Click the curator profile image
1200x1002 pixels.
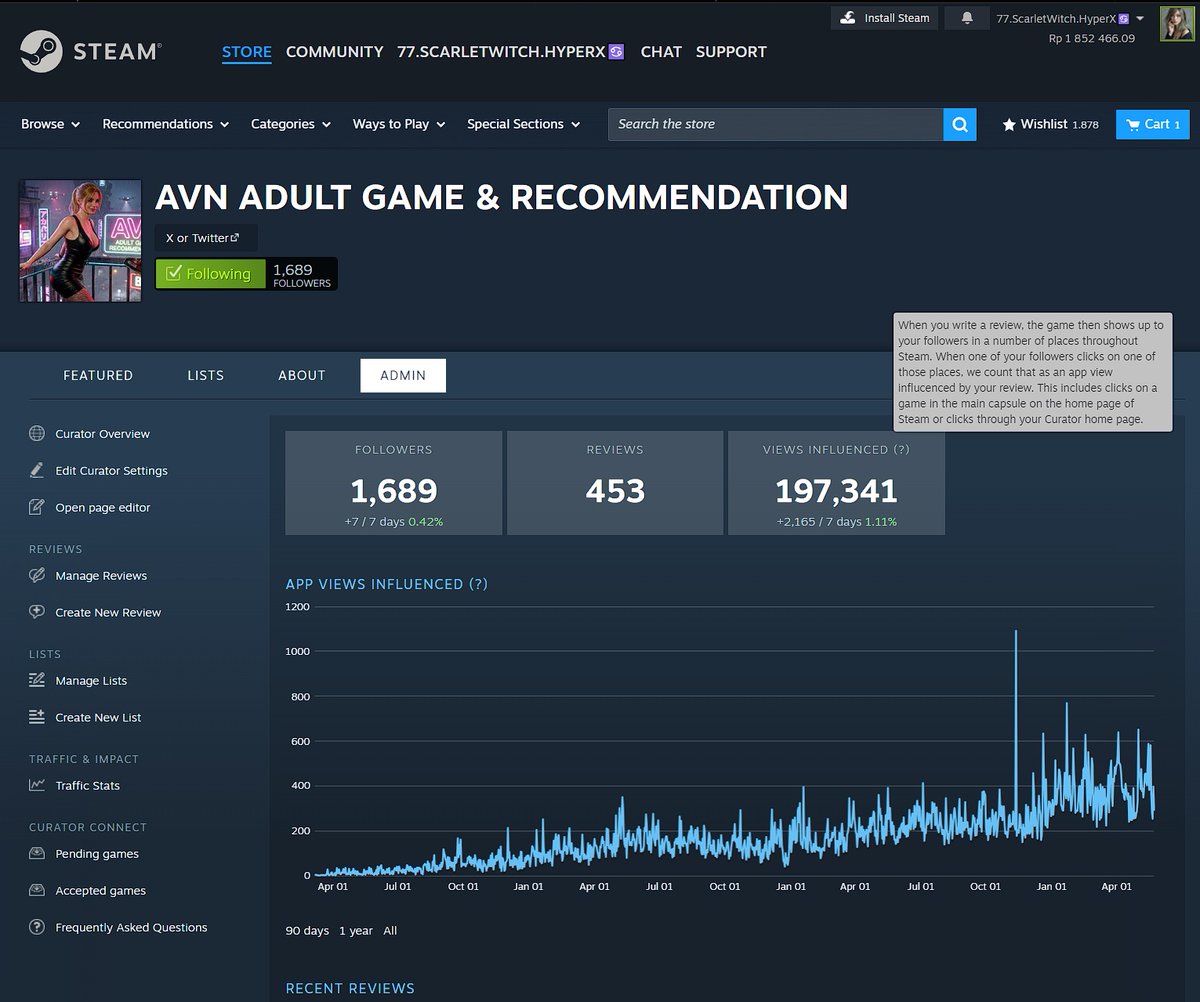point(80,241)
